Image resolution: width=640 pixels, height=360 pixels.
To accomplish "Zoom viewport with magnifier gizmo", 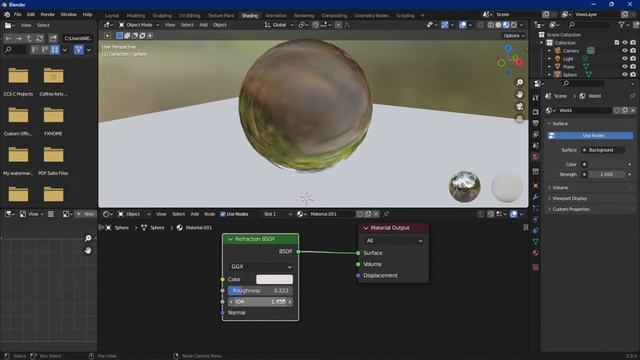I will (x=520, y=82).
